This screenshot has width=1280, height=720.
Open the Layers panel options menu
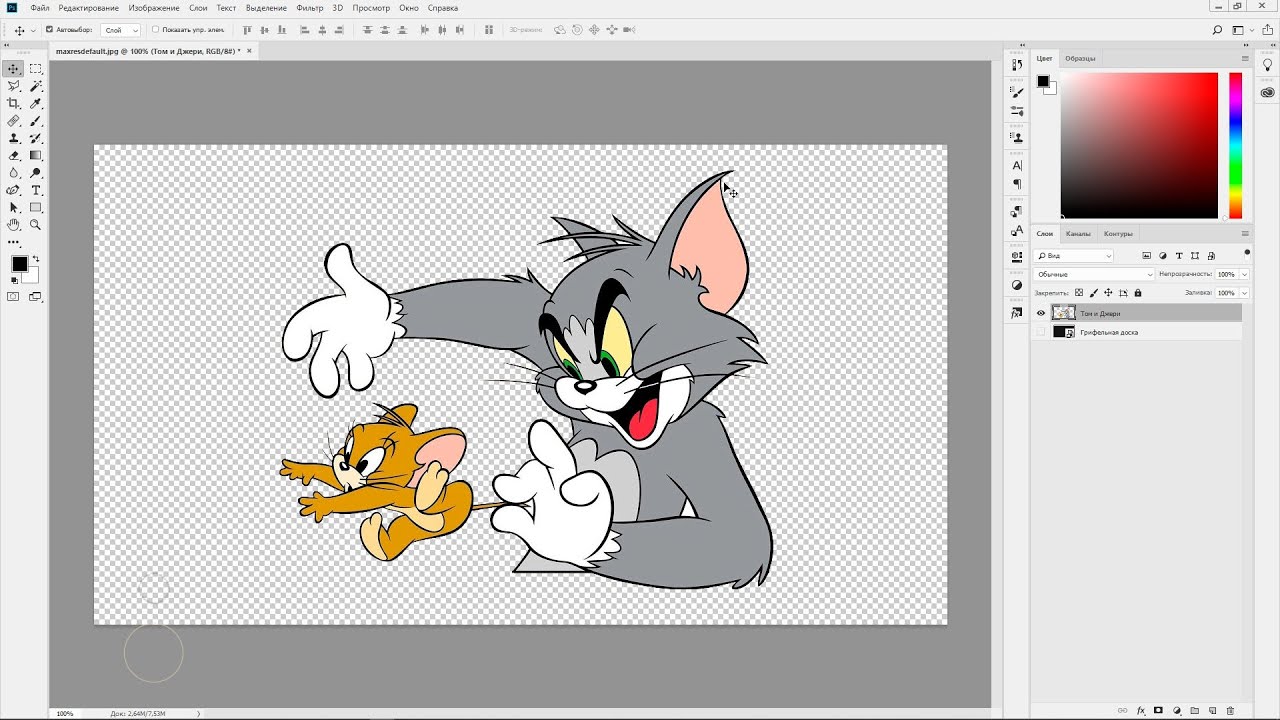(x=1245, y=233)
